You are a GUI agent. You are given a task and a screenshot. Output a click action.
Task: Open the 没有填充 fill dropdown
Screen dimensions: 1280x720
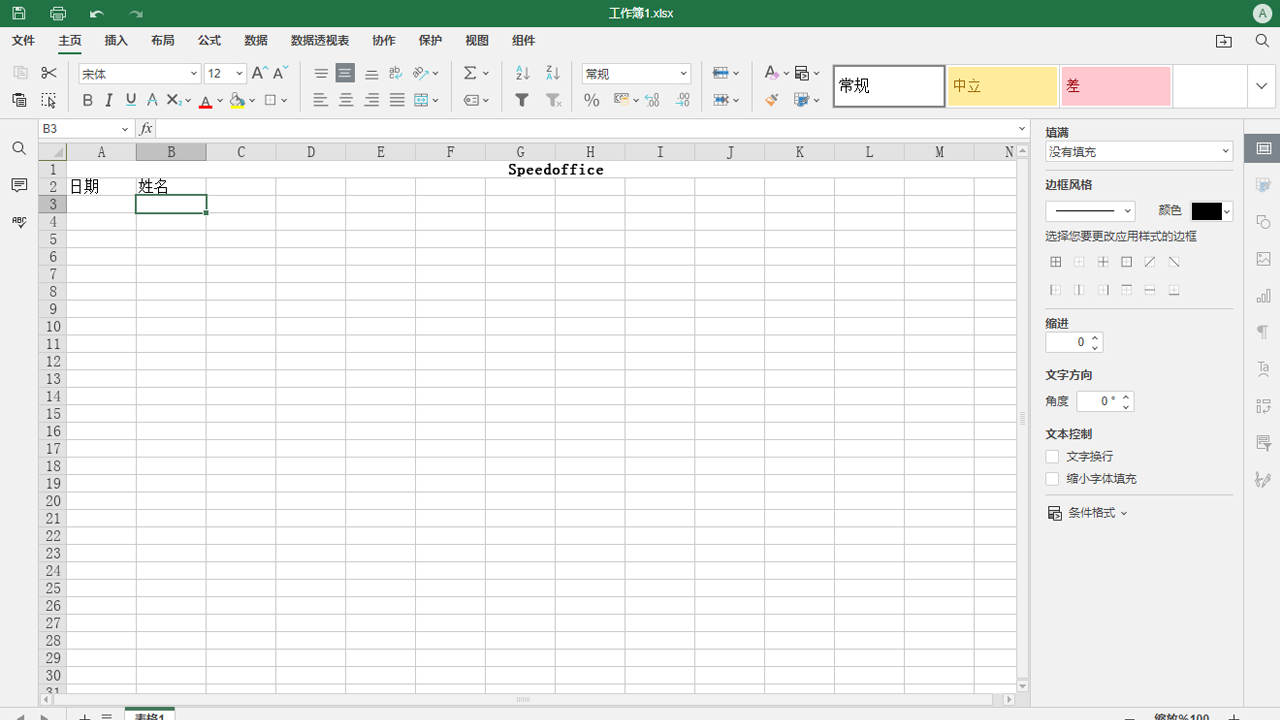point(1138,150)
